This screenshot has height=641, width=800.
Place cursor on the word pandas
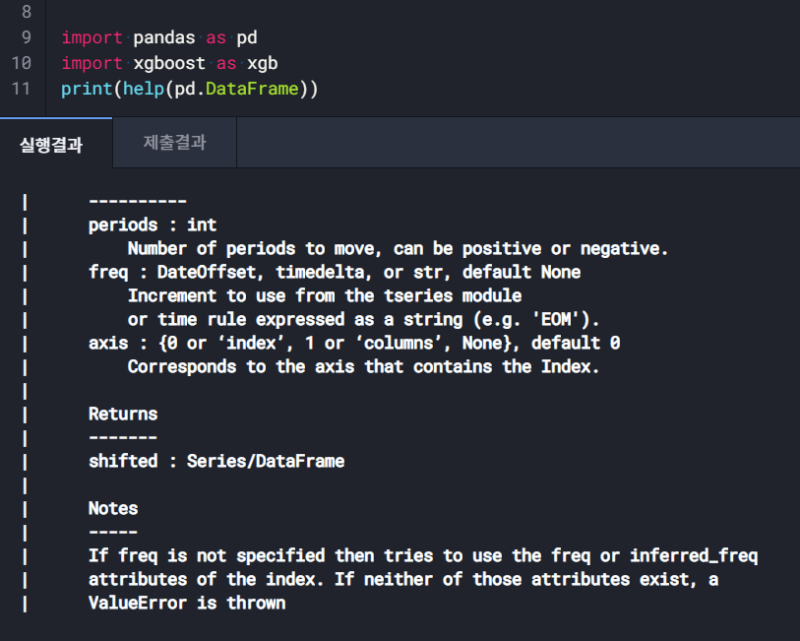163,38
